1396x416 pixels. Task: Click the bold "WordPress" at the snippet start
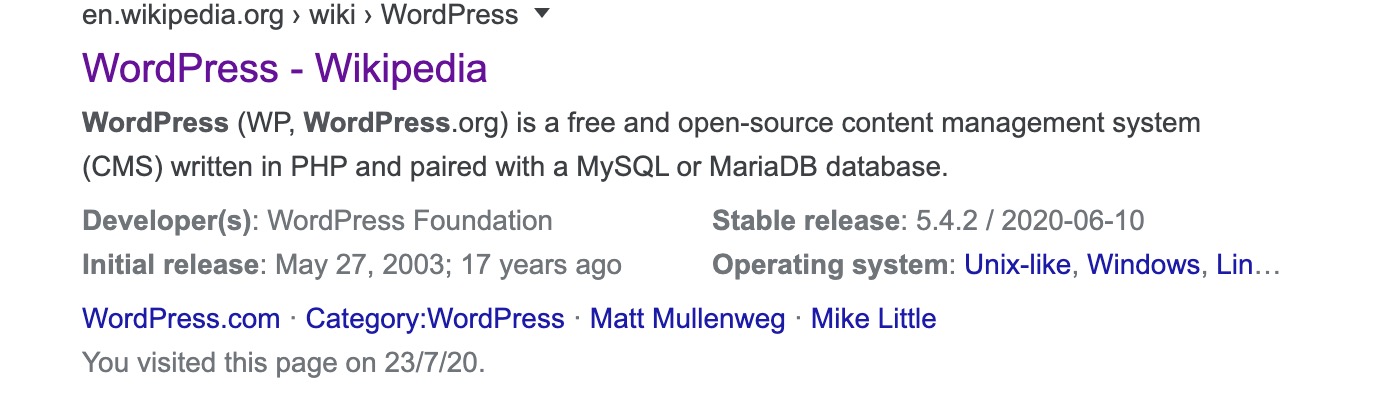tap(155, 124)
